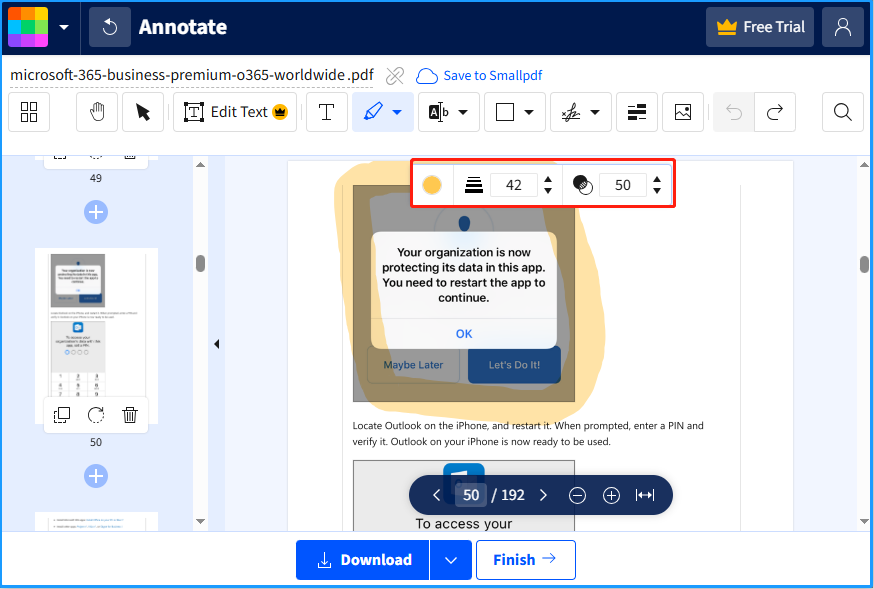The height and width of the screenshot is (589, 874).
Task: Select the arrow pointer tool
Action: pos(143,112)
